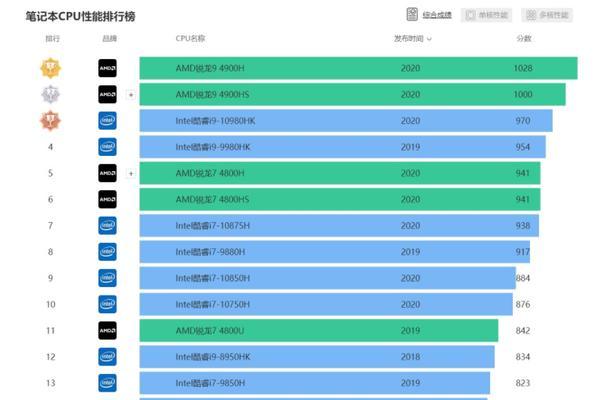604x400 pixels.
Task: Click the Intel logo beside i7-9850H
Action: [x=107, y=383]
